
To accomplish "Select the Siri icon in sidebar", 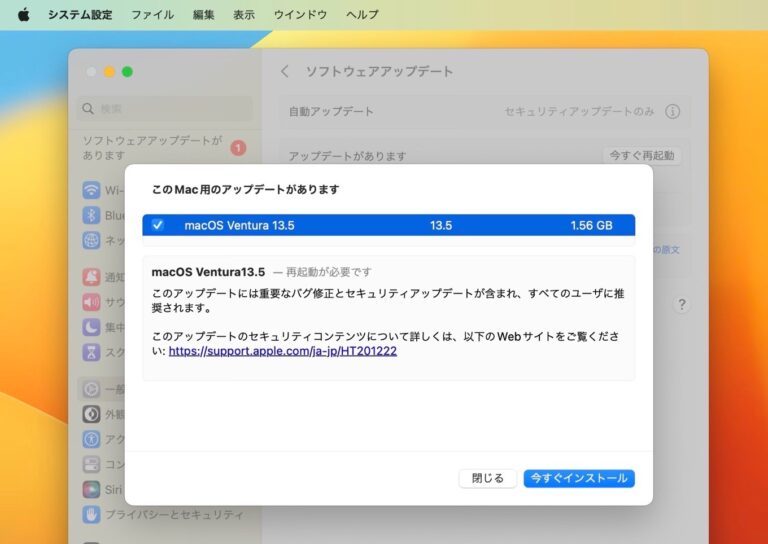I will [x=91, y=489].
